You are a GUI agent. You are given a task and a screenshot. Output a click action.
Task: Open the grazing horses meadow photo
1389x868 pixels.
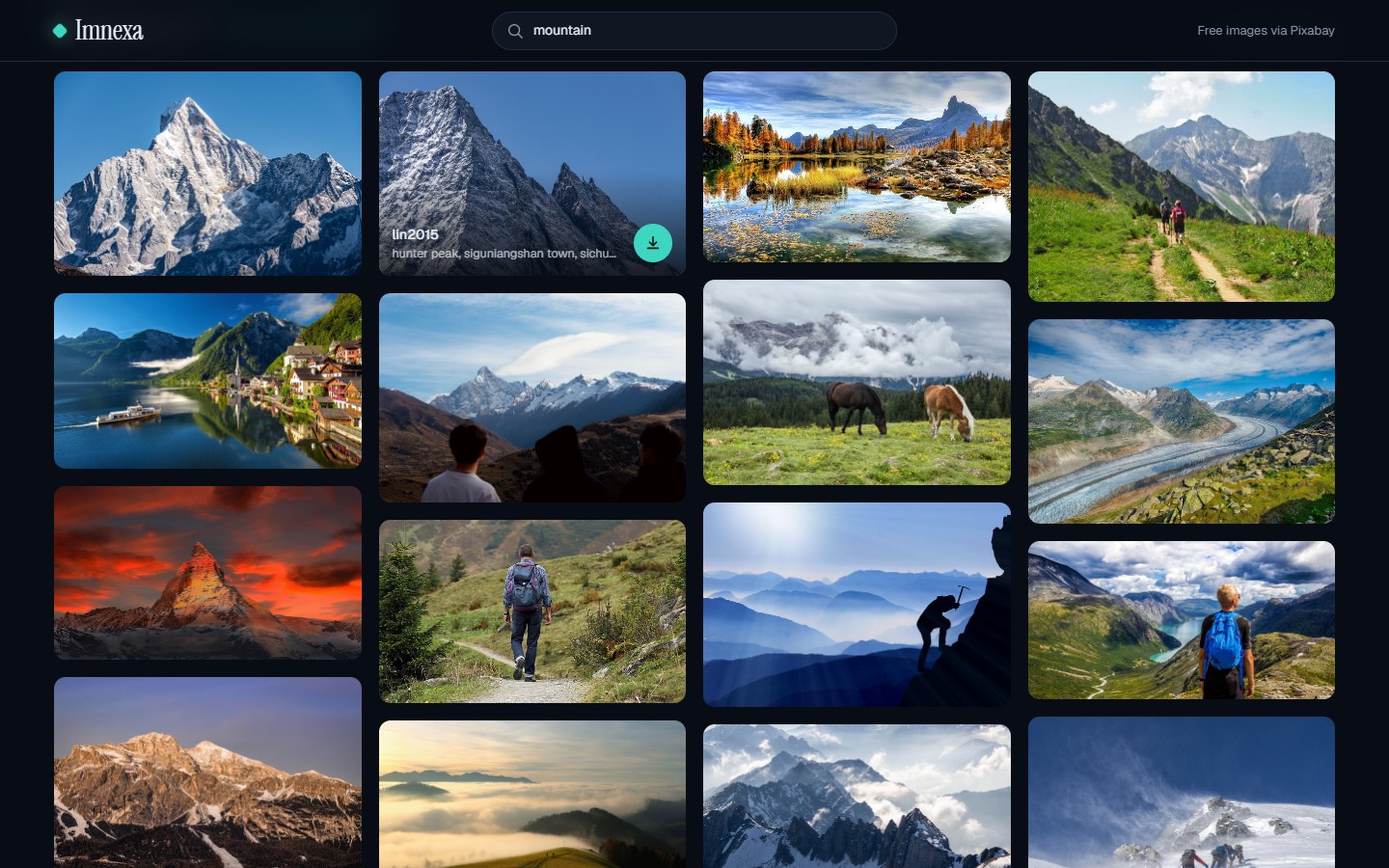pos(857,383)
